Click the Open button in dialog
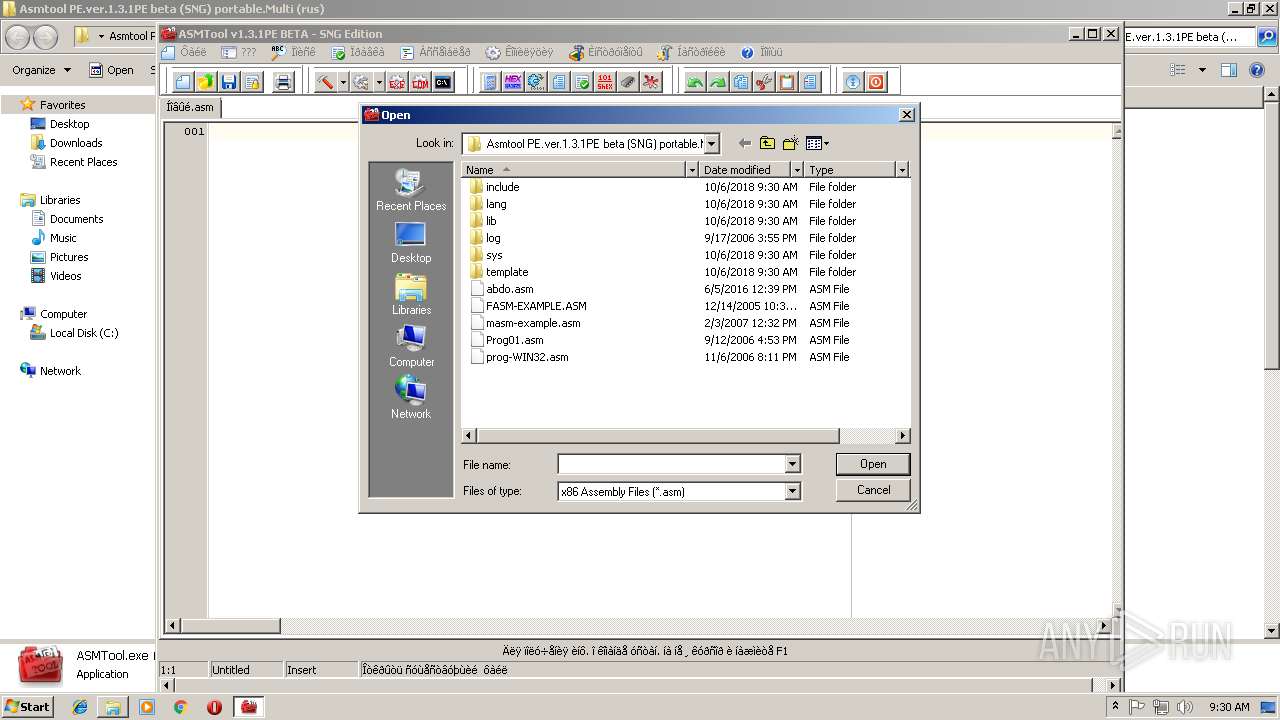The width and height of the screenshot is (1280, 720). click(x=873, y=464)
